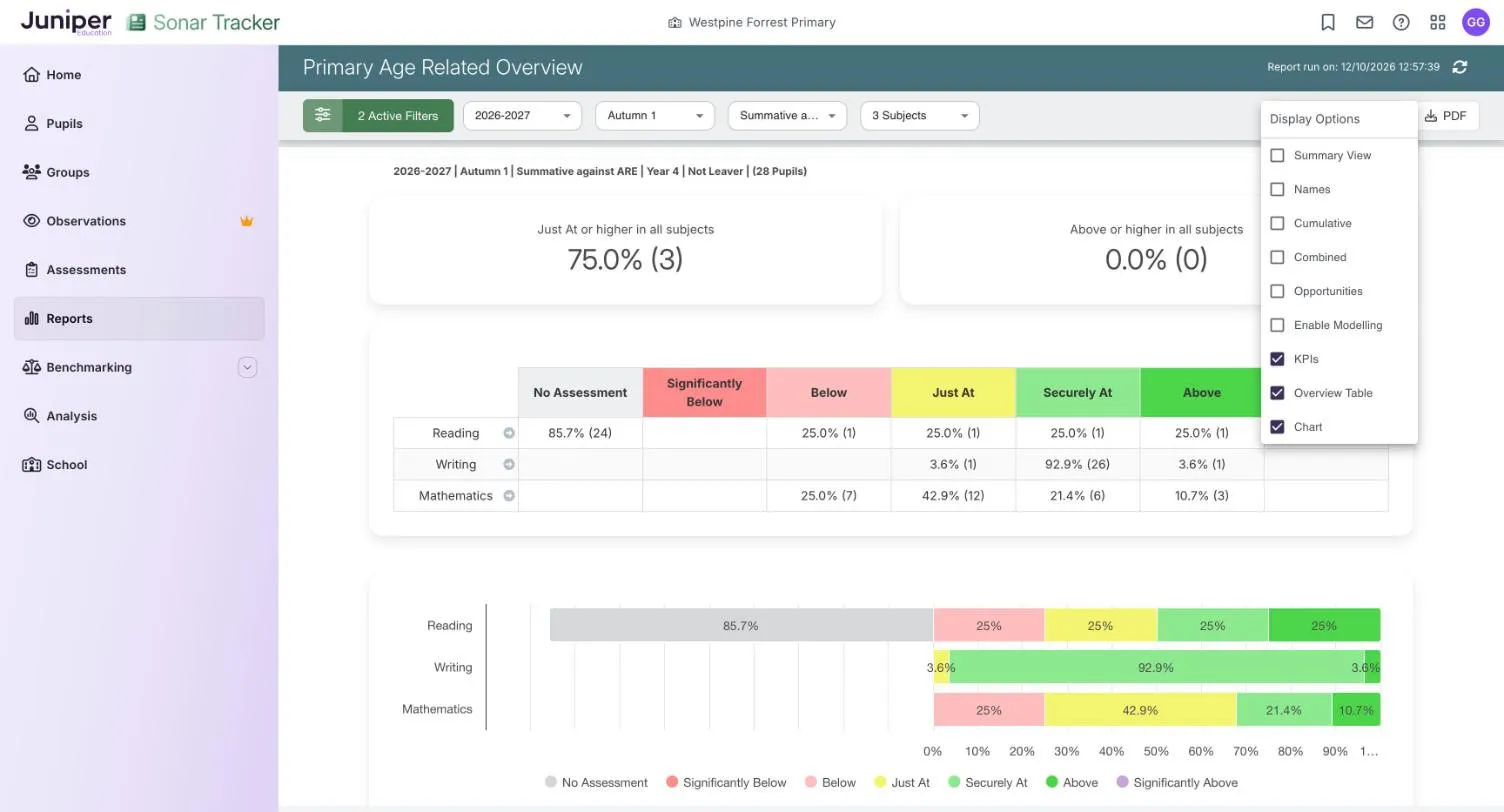This screenshot has height=812, width=1504.
Task: Open Analysis in the sidebar
Action: click(x=139, y=416)
